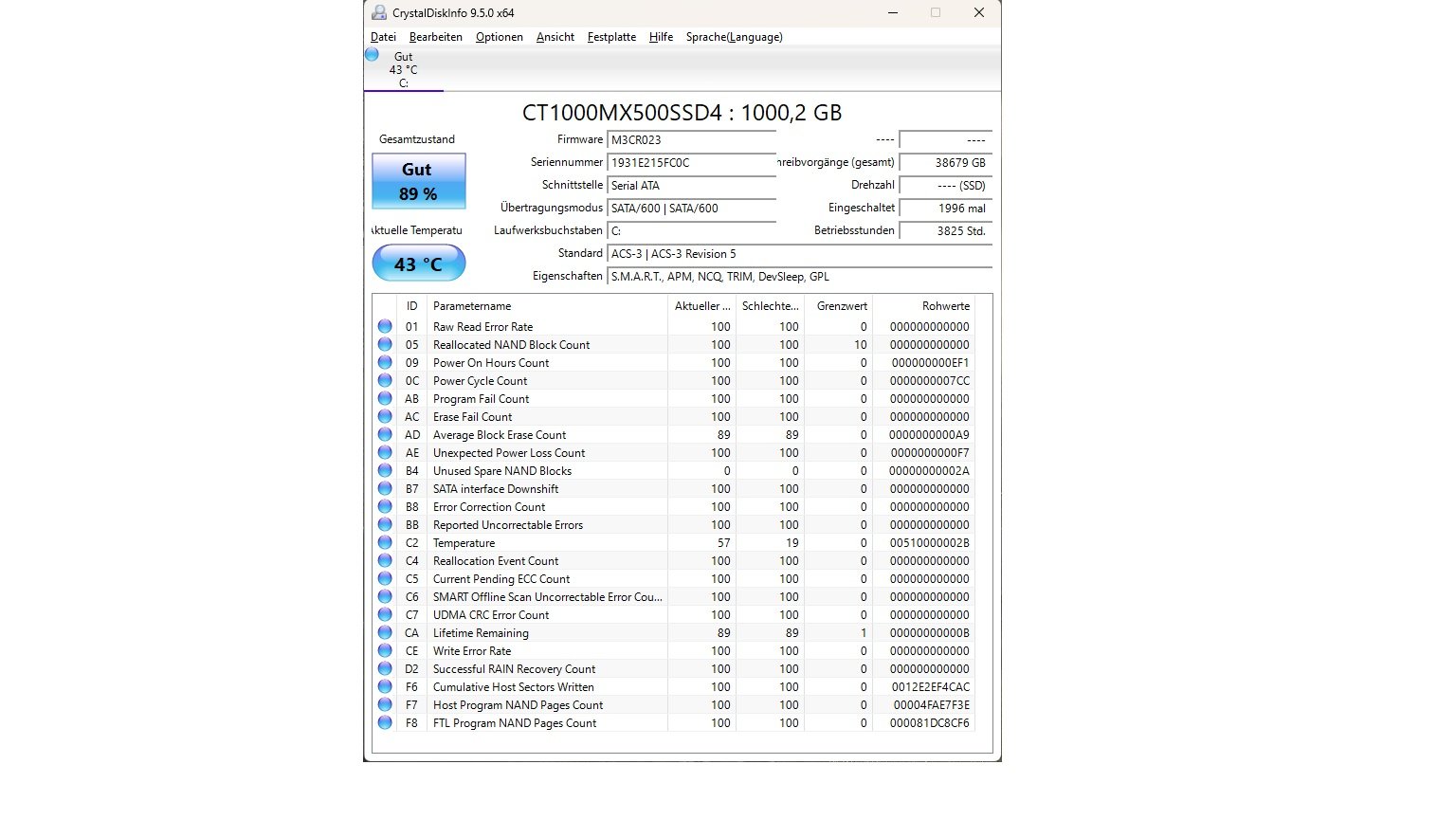Open the Hilfe menu
Viewport: 1456px width, 819px height.
pos(661,37)
